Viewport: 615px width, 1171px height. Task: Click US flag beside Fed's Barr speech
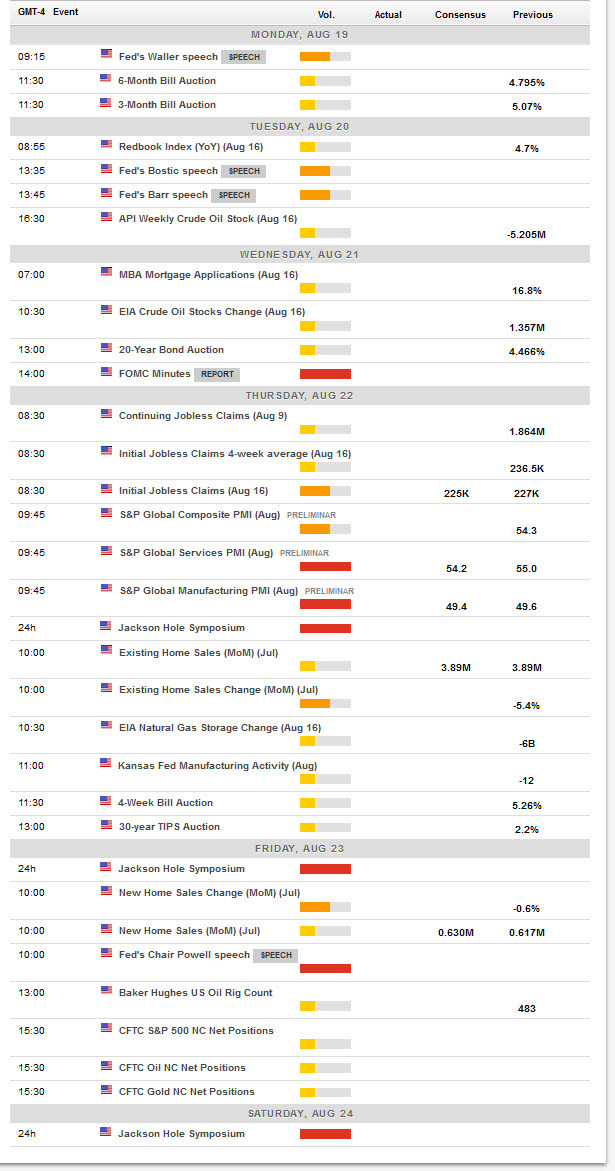(x=106, y=193)
